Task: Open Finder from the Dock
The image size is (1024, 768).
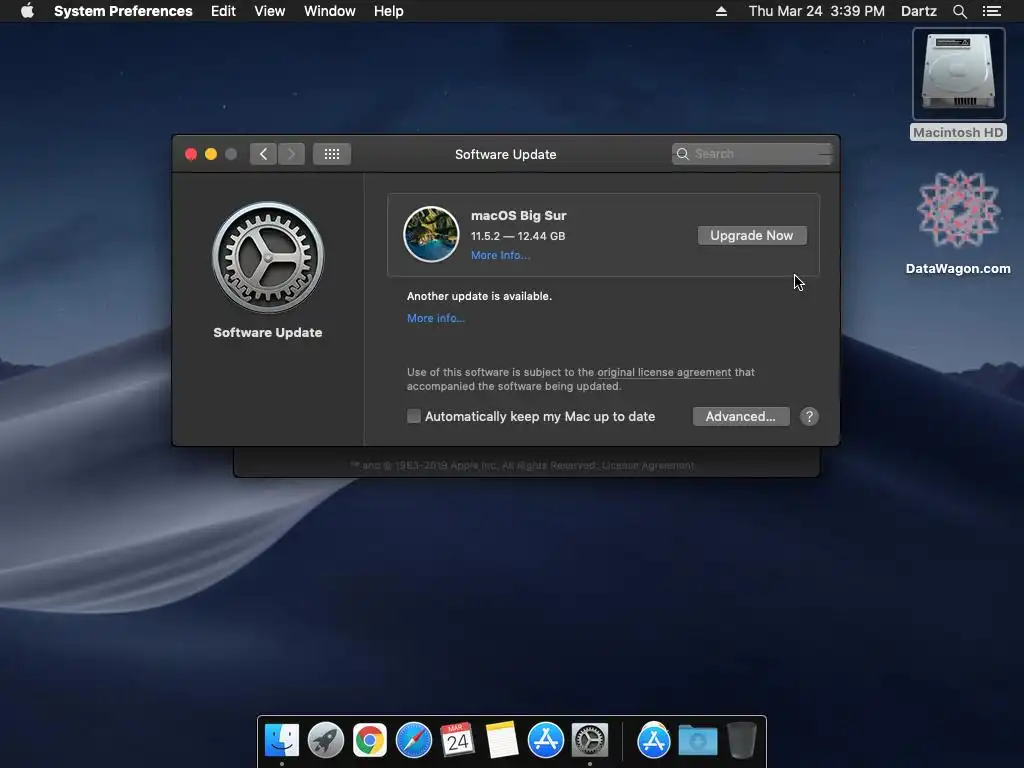Action: click(x=282, y=741)
